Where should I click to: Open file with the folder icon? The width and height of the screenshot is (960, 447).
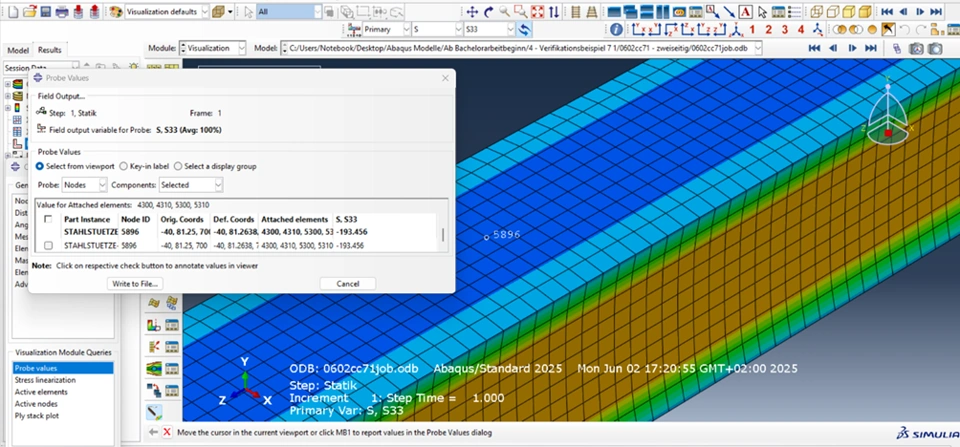click(30, 12)
